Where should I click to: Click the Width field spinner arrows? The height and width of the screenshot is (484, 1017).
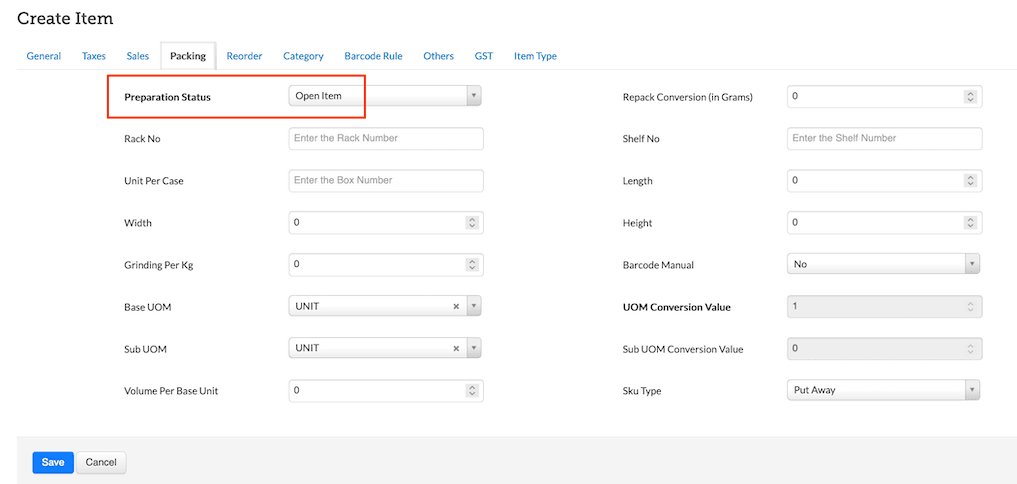[x=473, y=222]
